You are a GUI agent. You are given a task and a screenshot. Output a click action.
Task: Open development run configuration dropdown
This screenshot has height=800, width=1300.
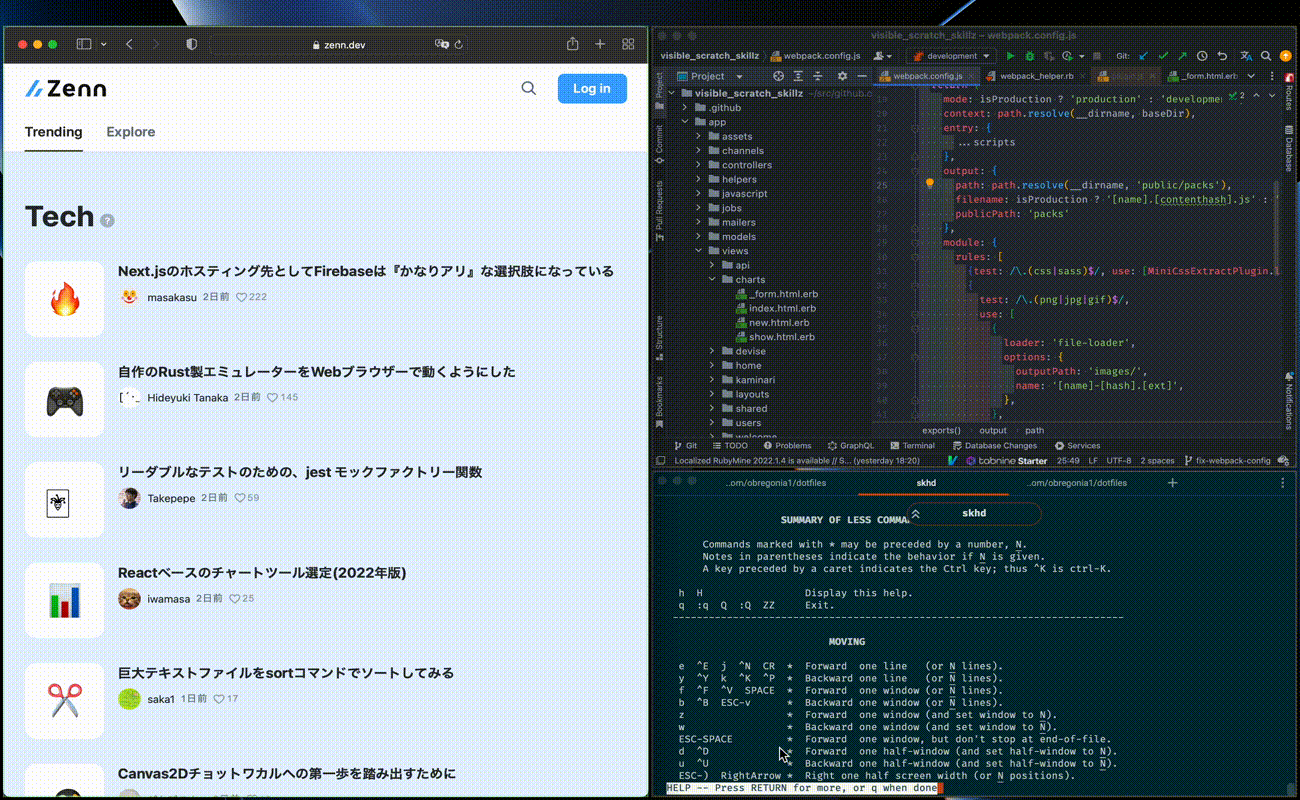point(951,56)
